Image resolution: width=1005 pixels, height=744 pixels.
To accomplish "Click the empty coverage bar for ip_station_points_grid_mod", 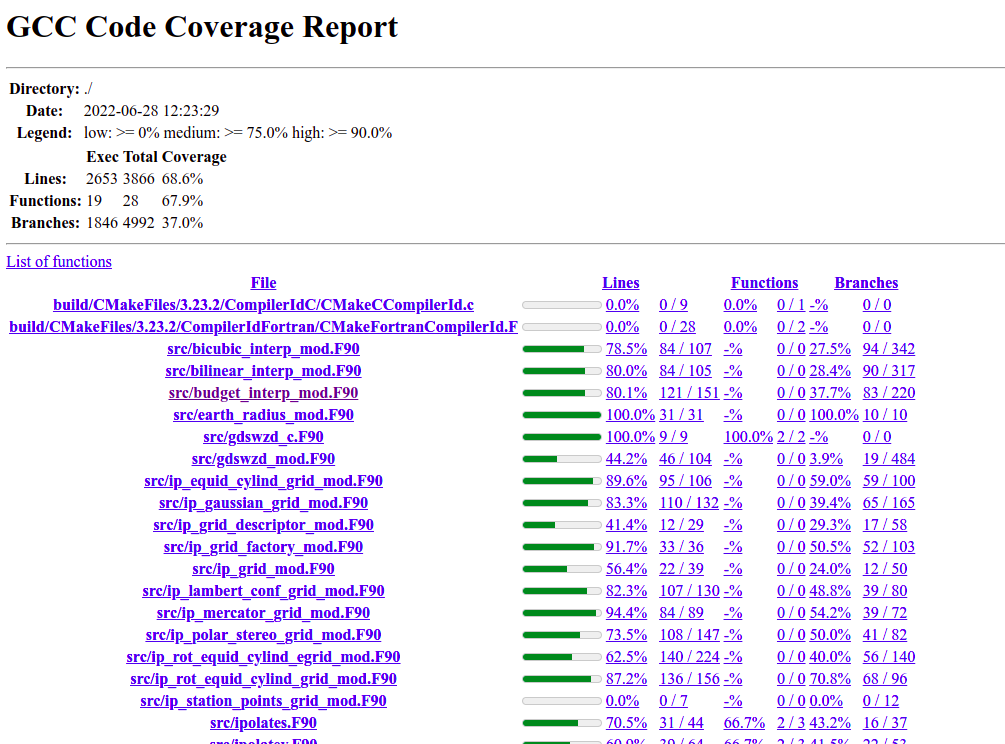I will (x=561, y=701).
